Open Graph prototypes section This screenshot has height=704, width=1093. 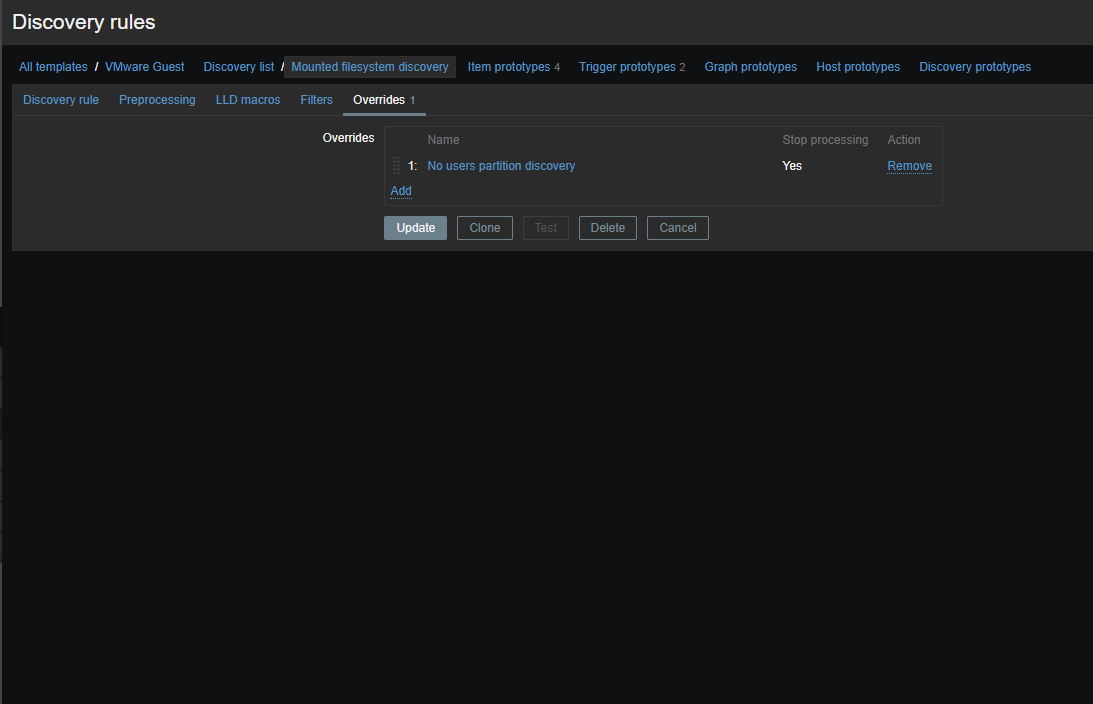pyautogui.click(x=751, y=67)
